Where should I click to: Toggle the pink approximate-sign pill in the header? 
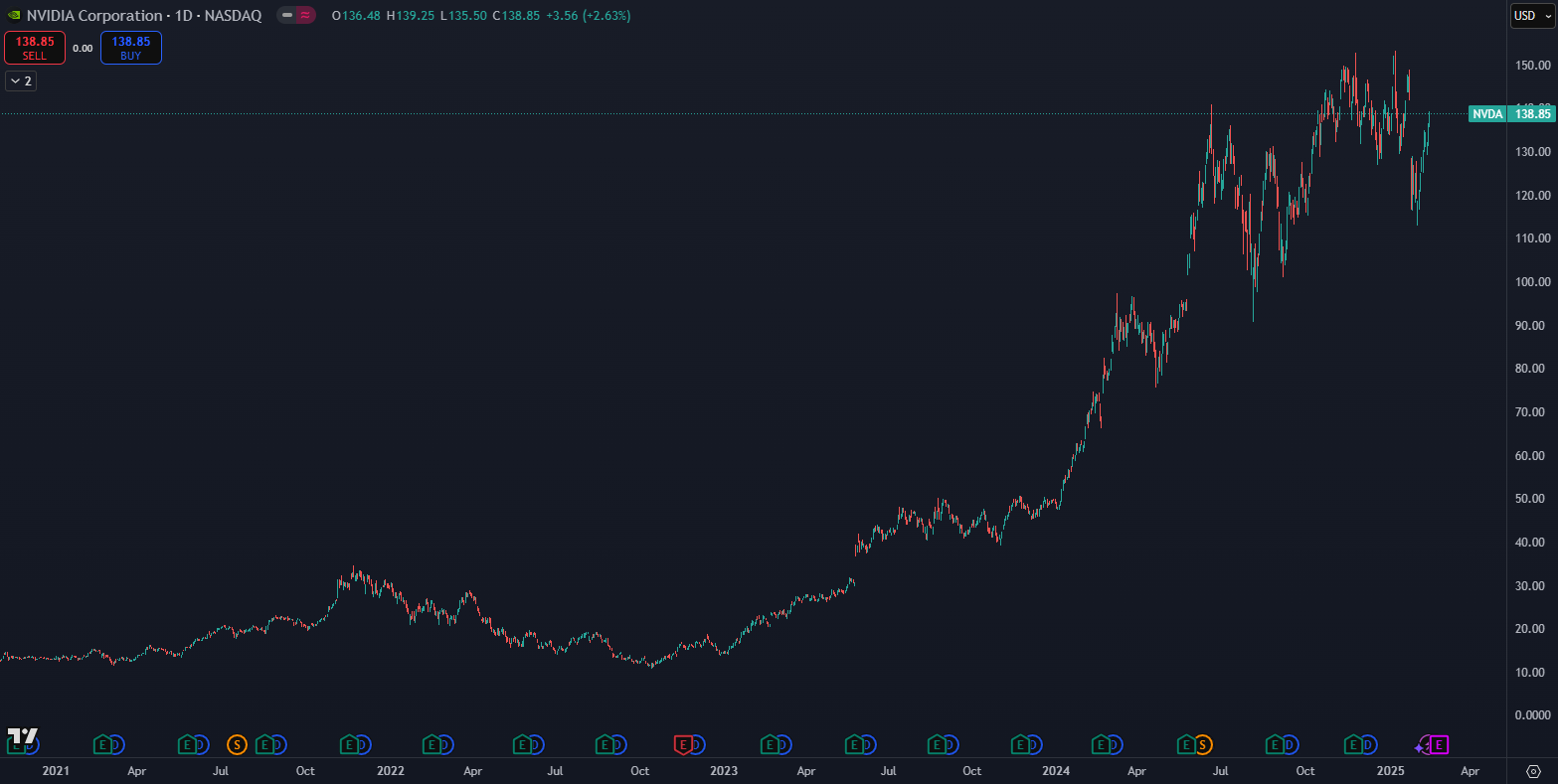(305, 16)
